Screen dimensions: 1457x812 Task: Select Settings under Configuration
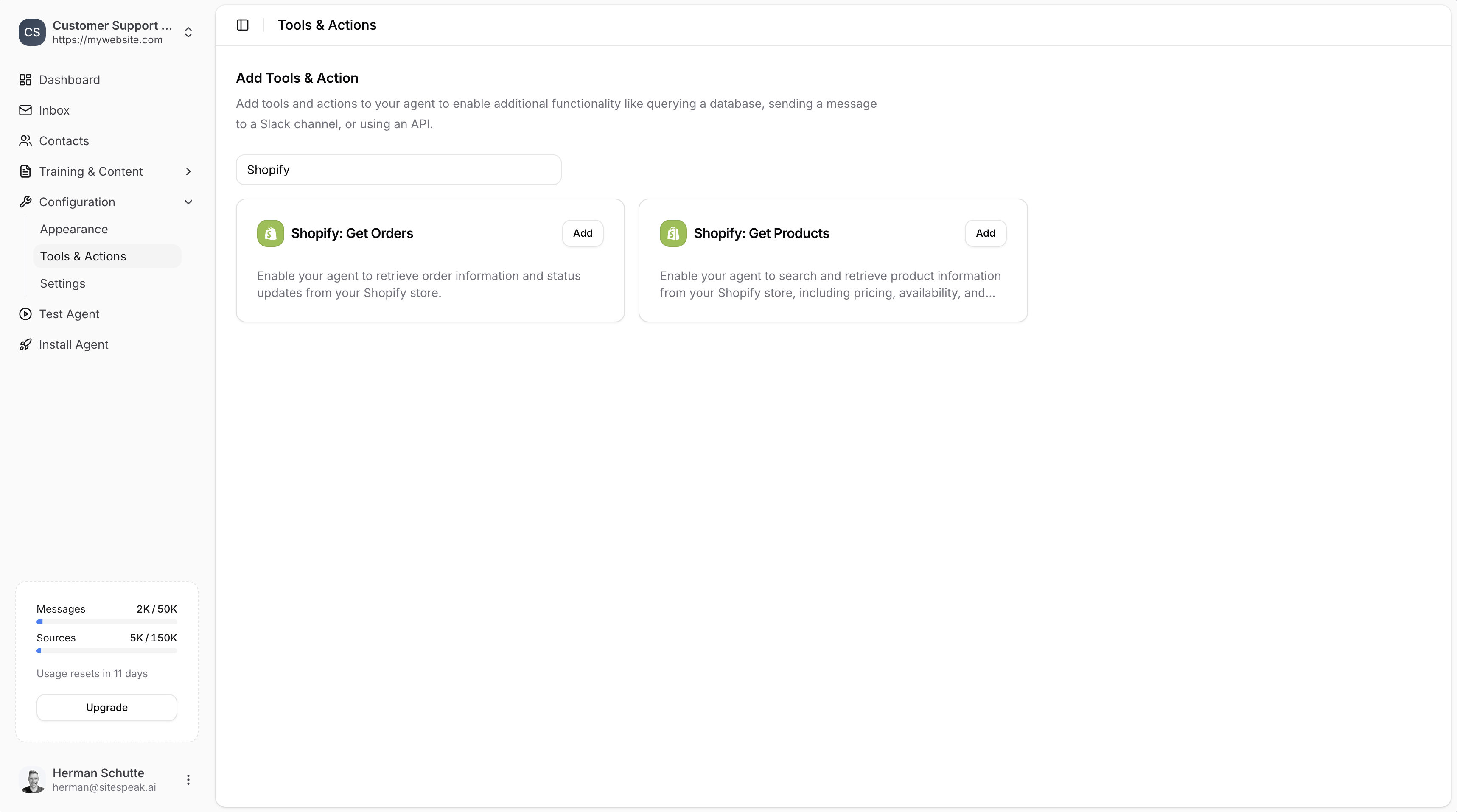pos(62,283)
